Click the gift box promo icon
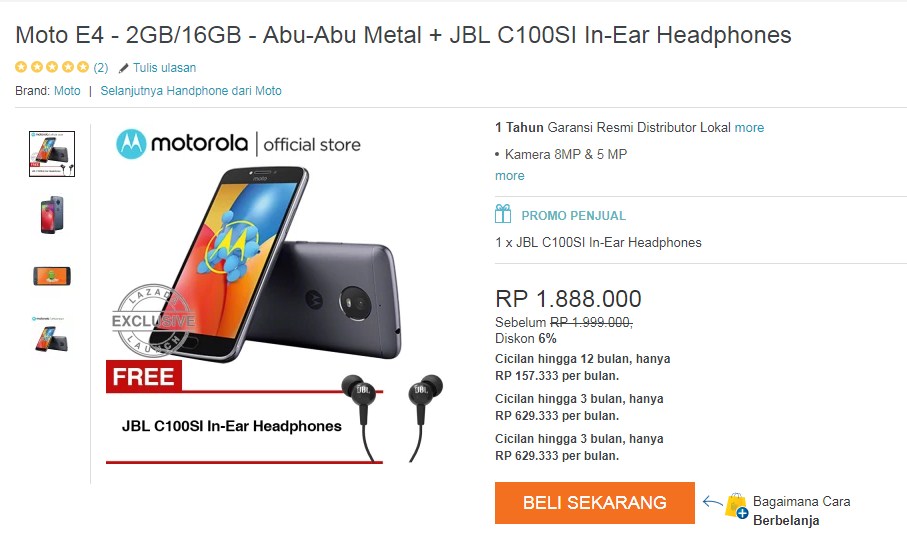Image resolution: width=907 pixels, height=542 pixels. click(503, 214)
